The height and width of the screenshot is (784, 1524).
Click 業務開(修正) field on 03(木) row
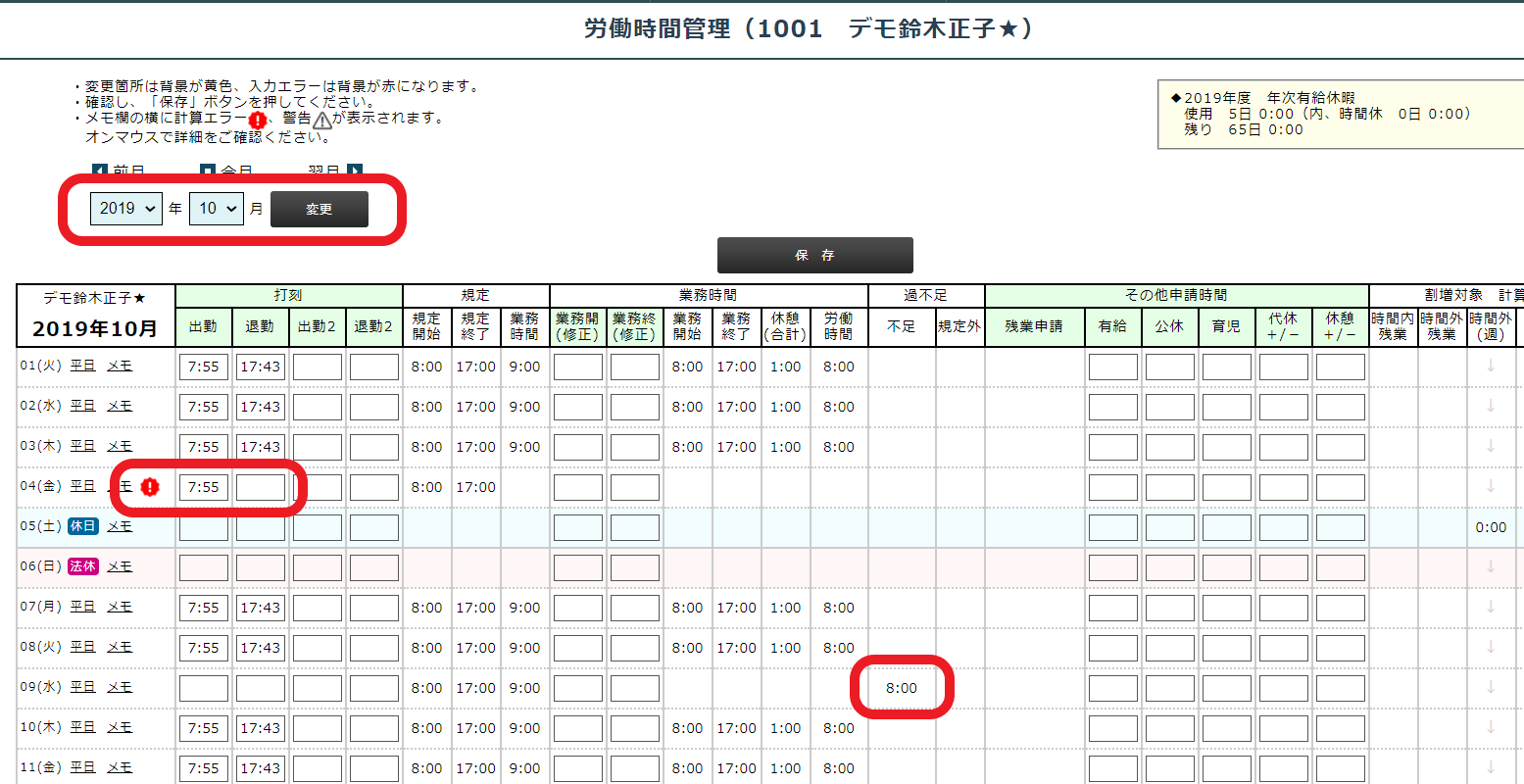pyautogui.click(x=577, y=447)
